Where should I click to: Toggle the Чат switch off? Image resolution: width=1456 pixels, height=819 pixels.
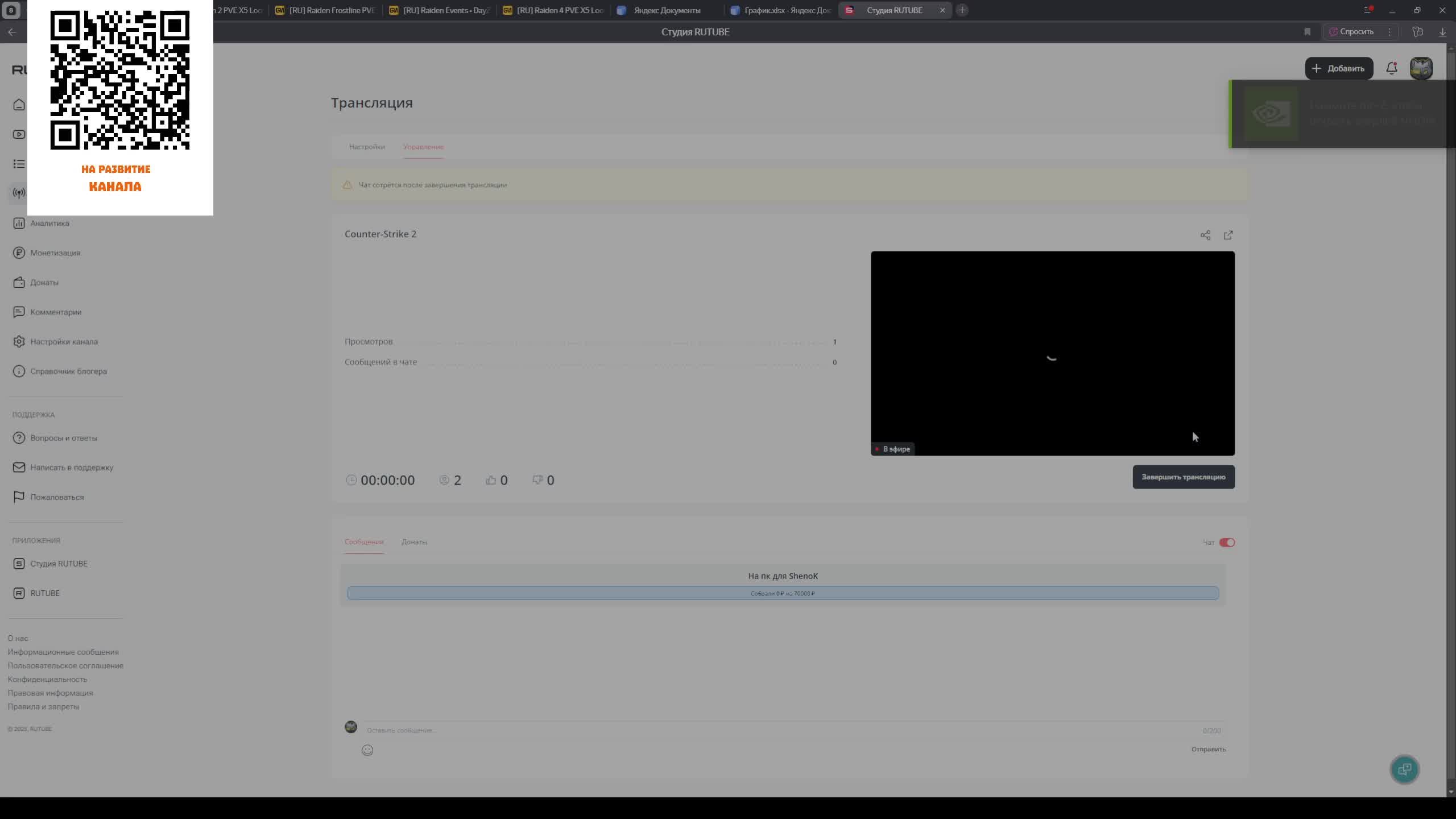(1227, 543)
